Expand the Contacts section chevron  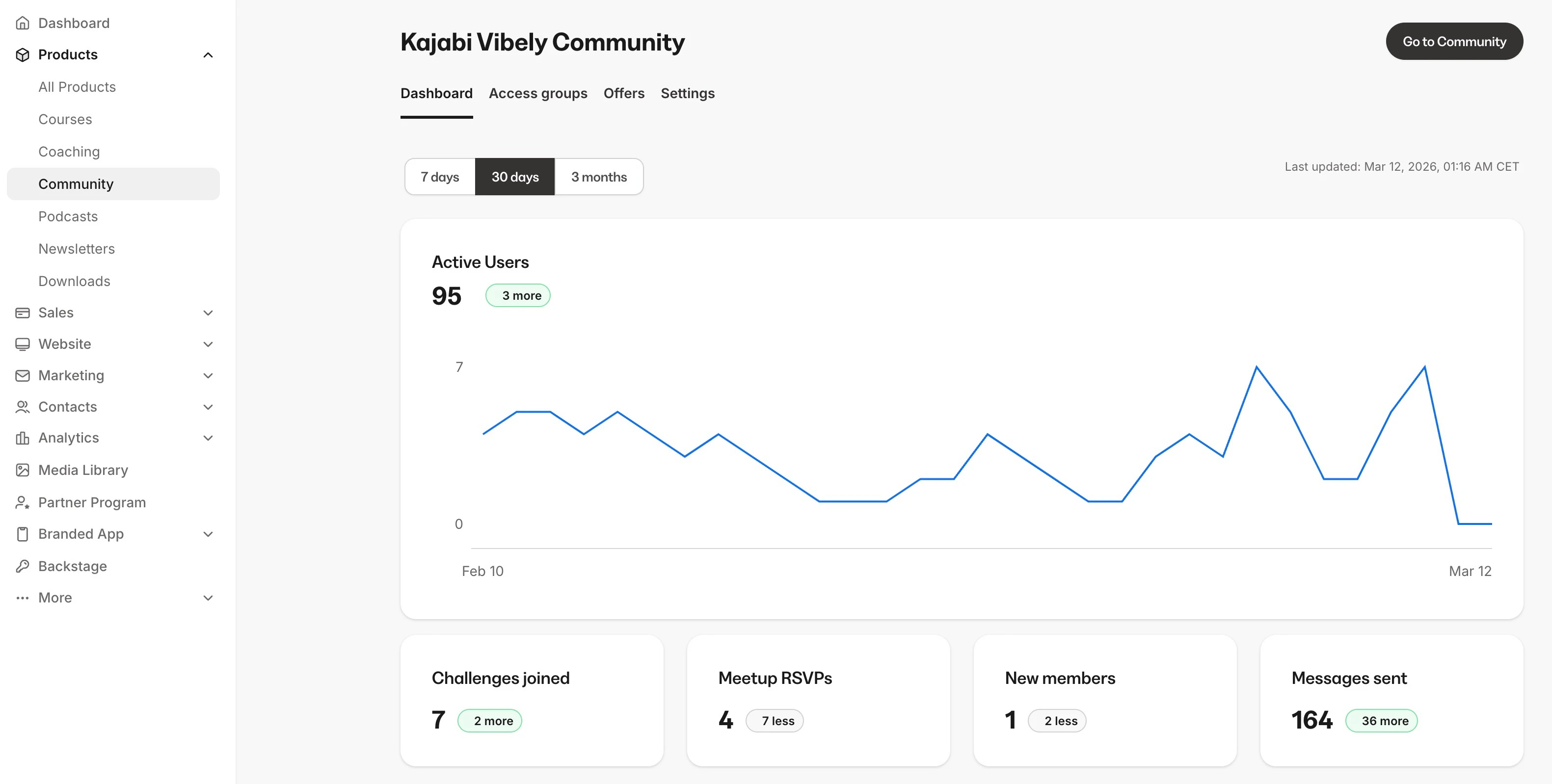(208, 407)
